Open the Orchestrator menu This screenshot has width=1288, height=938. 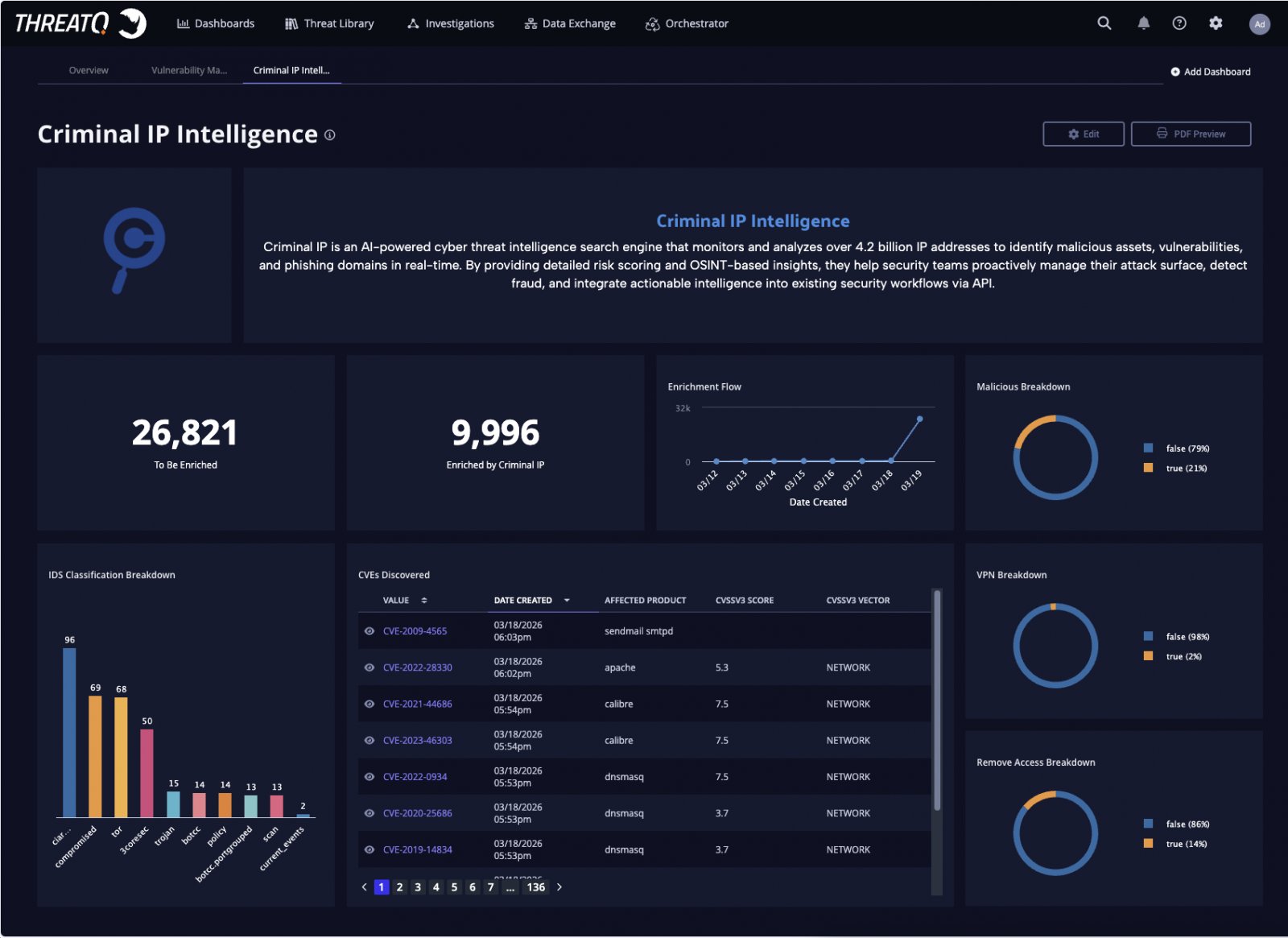click(687, 23)
